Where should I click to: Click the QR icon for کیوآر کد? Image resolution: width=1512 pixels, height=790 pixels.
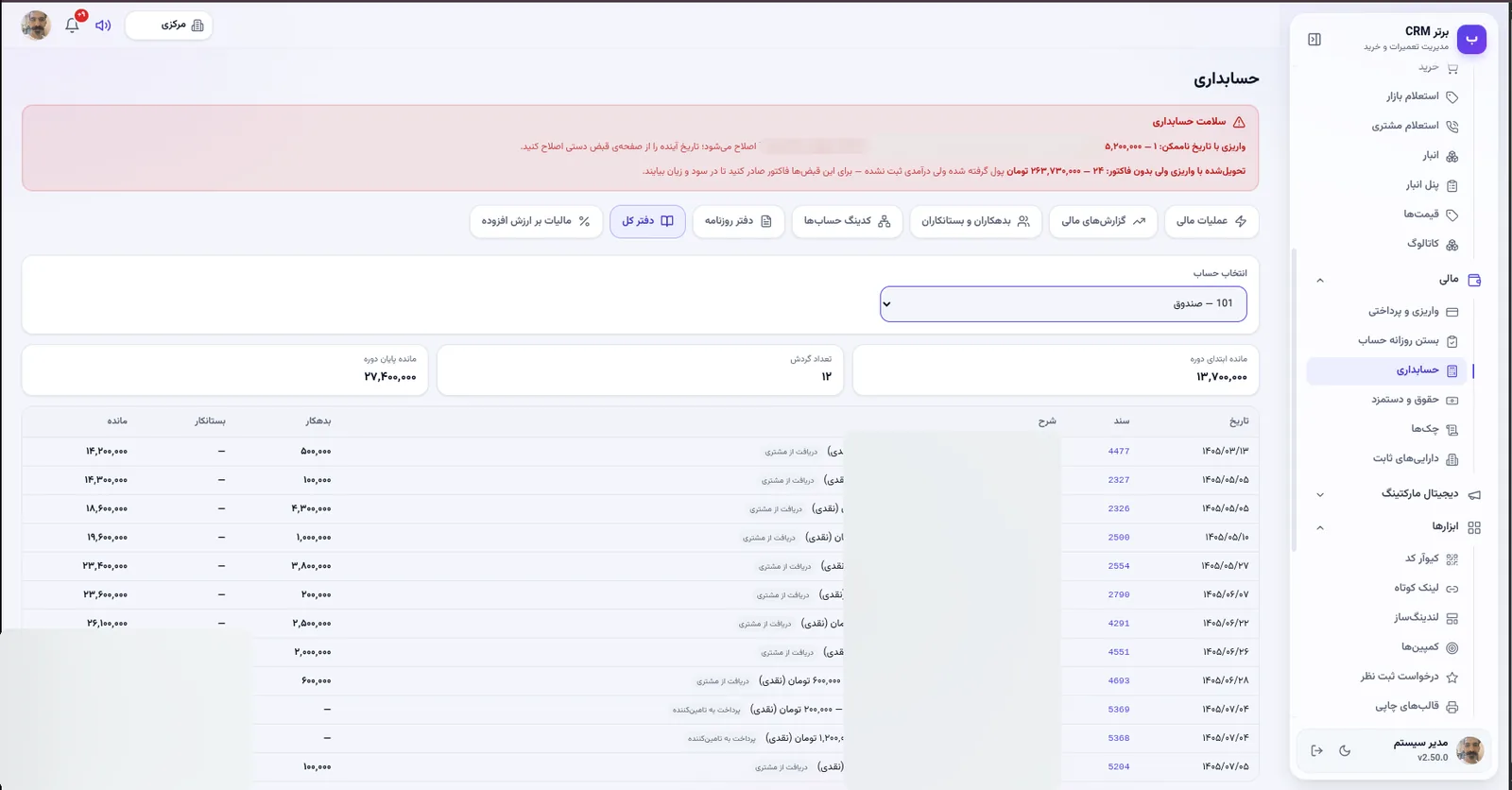point(1452,559)
